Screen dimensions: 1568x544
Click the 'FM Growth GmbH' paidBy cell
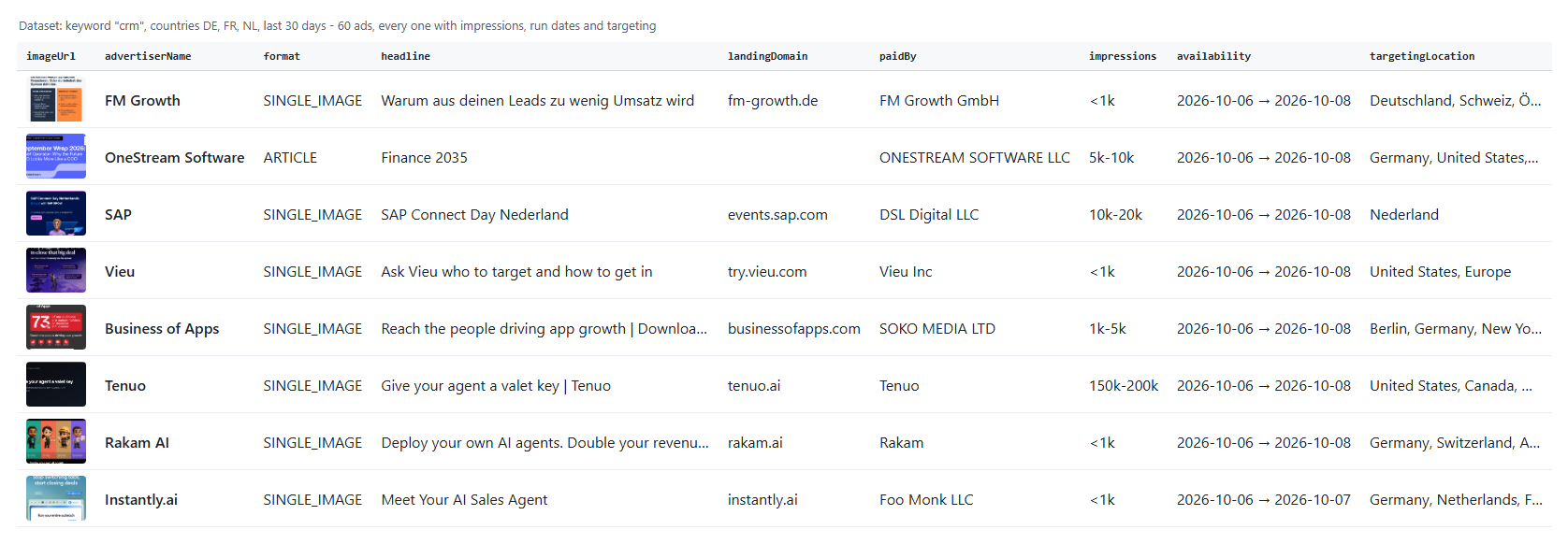click(939, 100)
